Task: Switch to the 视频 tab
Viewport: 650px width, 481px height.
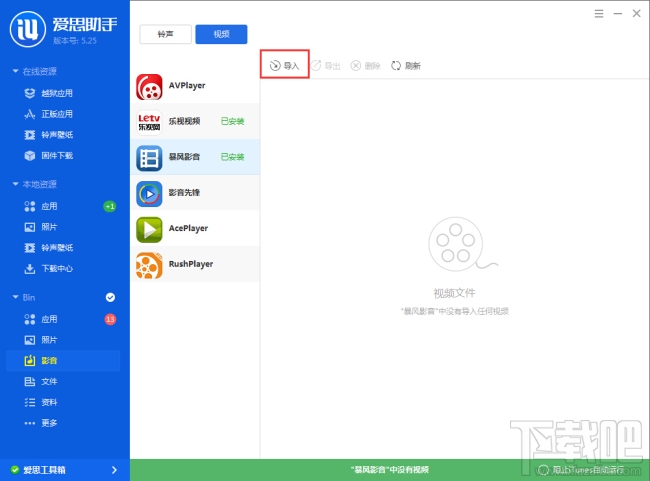Action: pos(221,34)
